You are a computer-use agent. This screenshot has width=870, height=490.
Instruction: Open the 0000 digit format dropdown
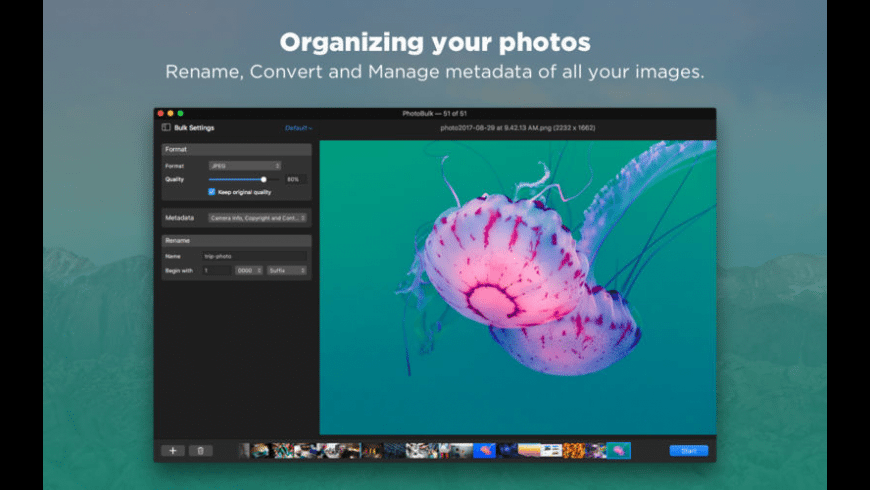pos(249,271)
